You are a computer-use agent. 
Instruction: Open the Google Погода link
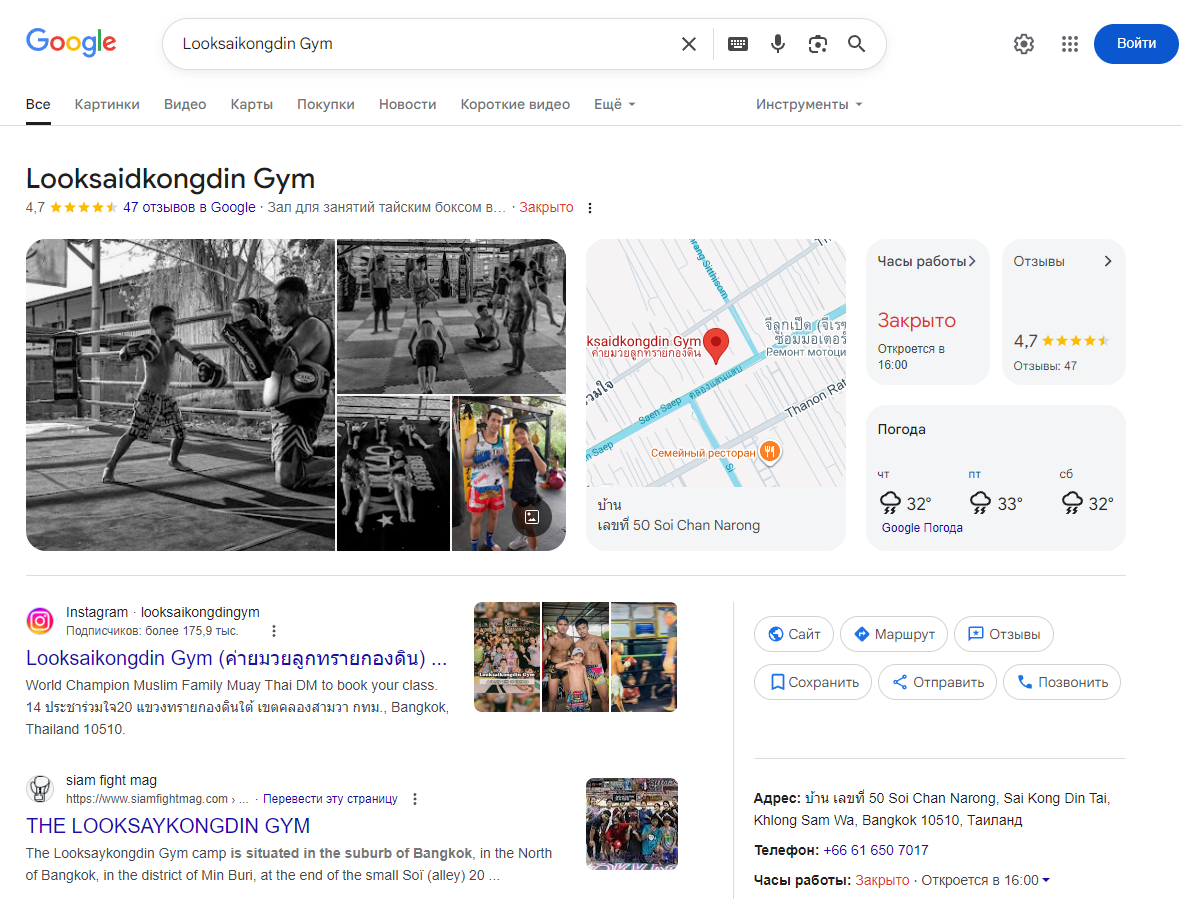point(922,527)
